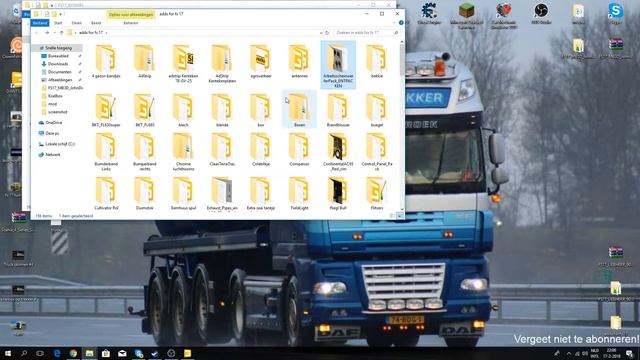Select the Exhaust_Pipes folder
Viewport: 640px width, 360px height.
222,193
